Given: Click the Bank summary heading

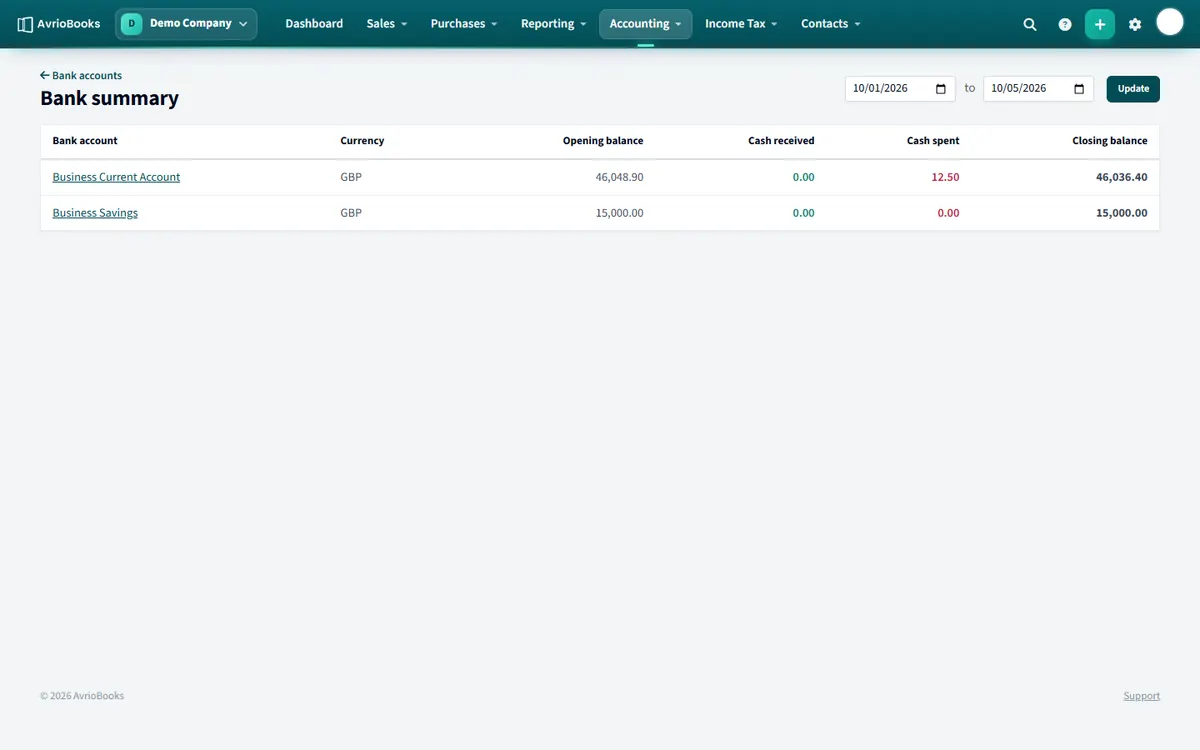Looking at the screenshot, I should click(x=109, y=98).
